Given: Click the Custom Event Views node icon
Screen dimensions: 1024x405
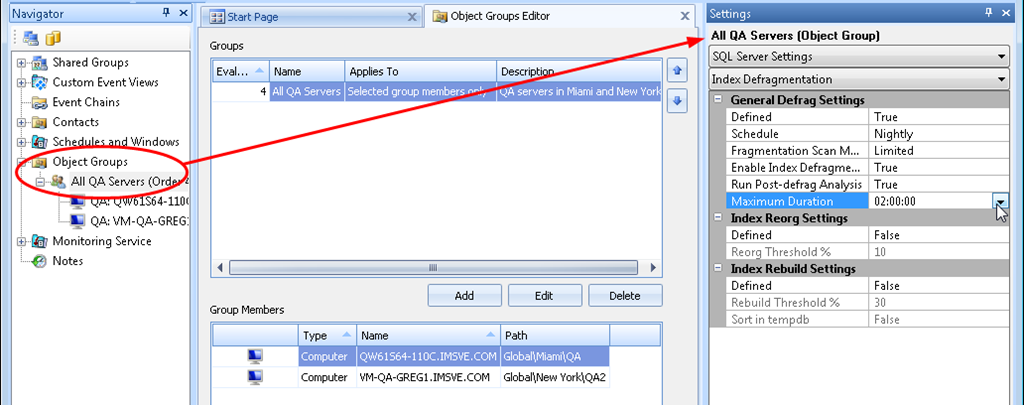Looking at the screenshot, I should [40, 82].
